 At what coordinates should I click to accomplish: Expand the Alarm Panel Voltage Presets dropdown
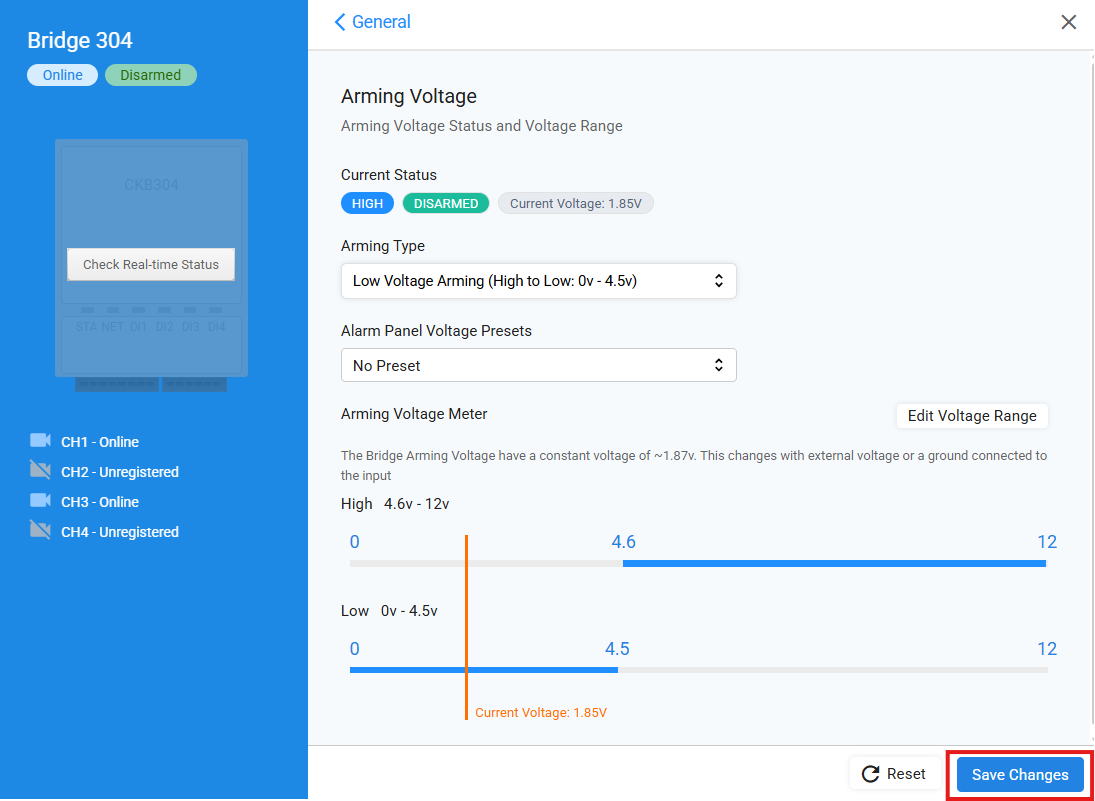(x=538, y=365)
